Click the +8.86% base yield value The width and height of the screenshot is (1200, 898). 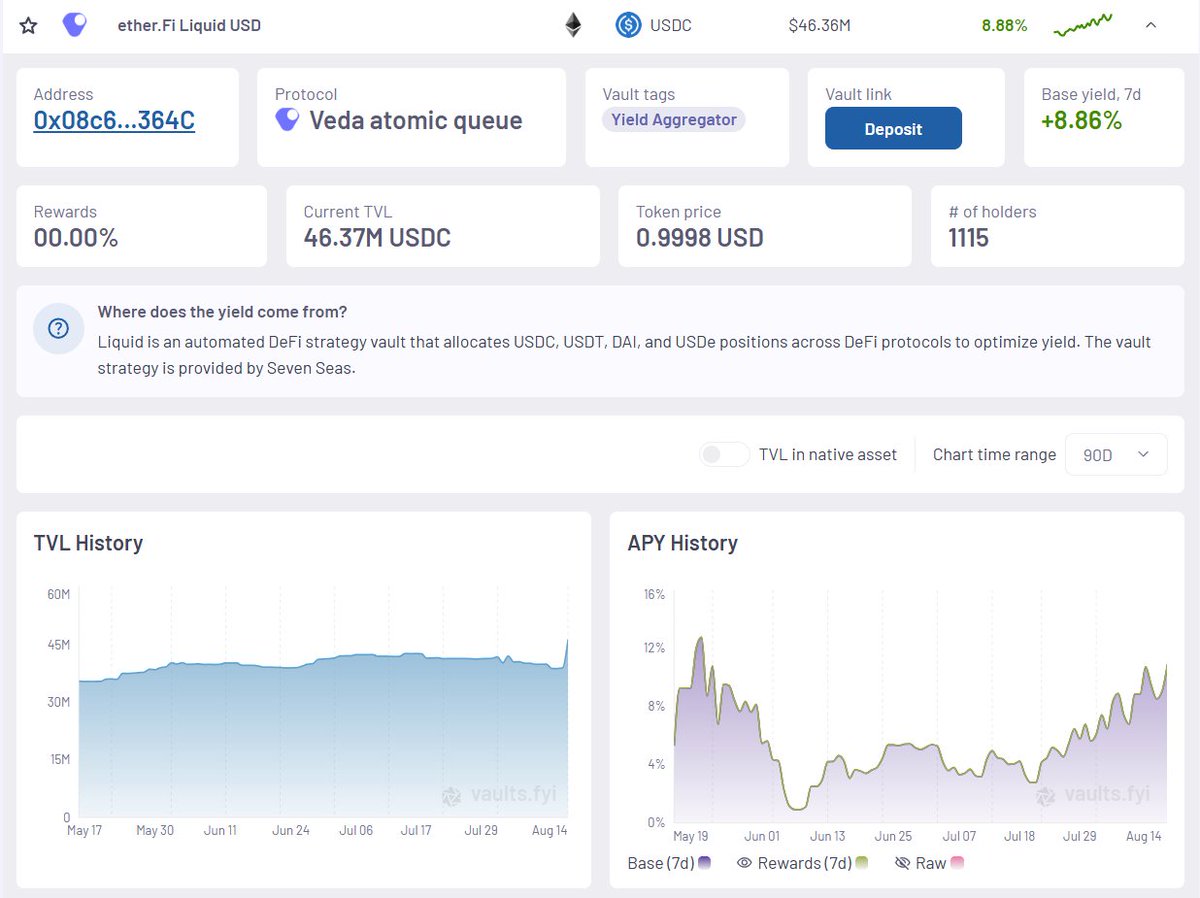point(1081,121)
